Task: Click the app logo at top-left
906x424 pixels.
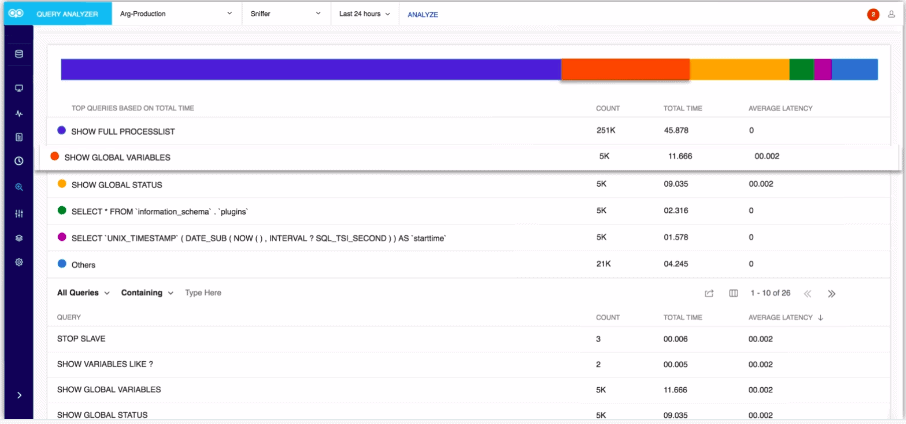Action: pyautogui.click(x=15, y=14)
